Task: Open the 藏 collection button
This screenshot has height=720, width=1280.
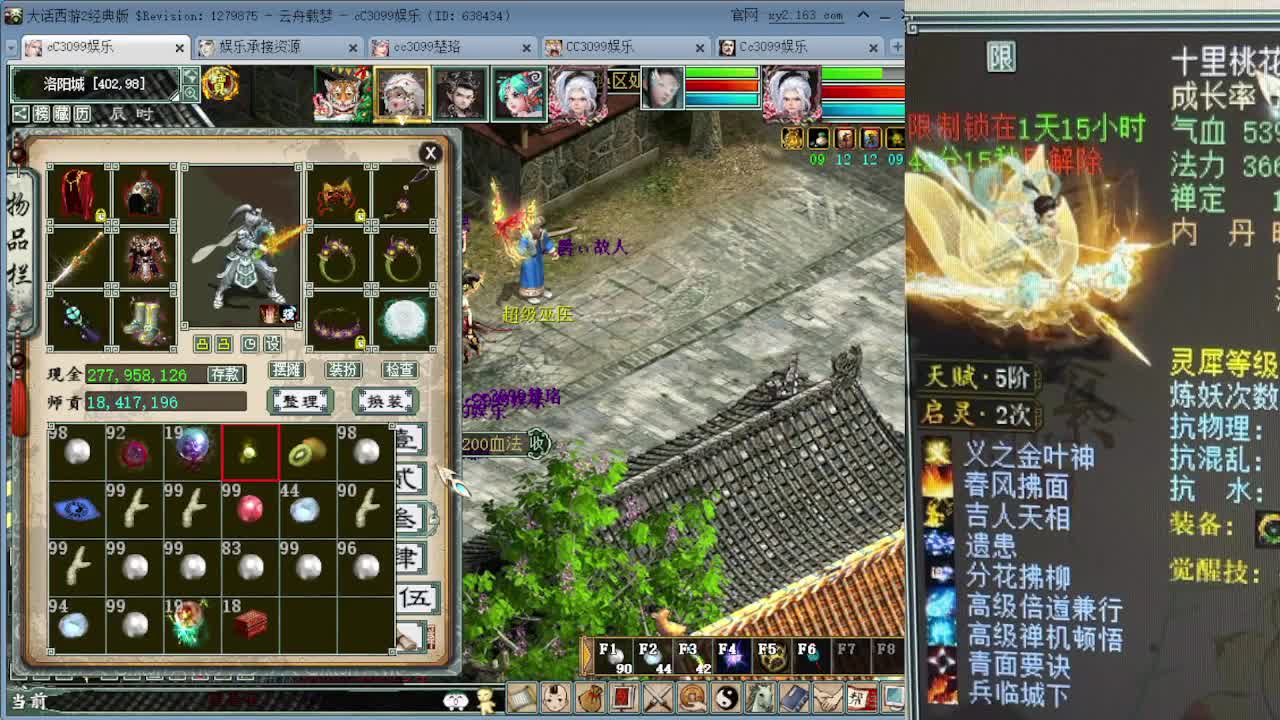Action: pyautogui.click(x=62, y=114)
